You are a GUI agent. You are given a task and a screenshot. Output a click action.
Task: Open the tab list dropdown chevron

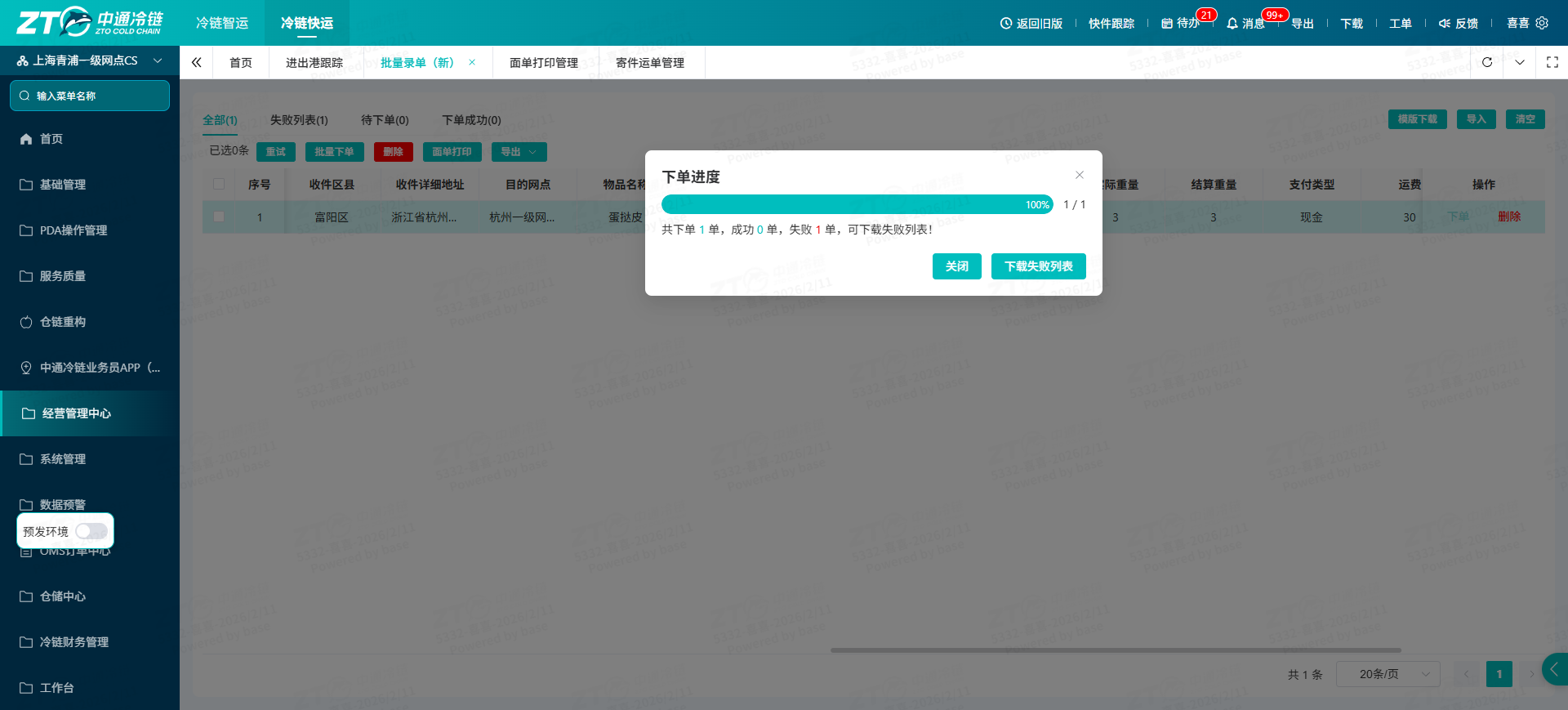(1520, 62)
